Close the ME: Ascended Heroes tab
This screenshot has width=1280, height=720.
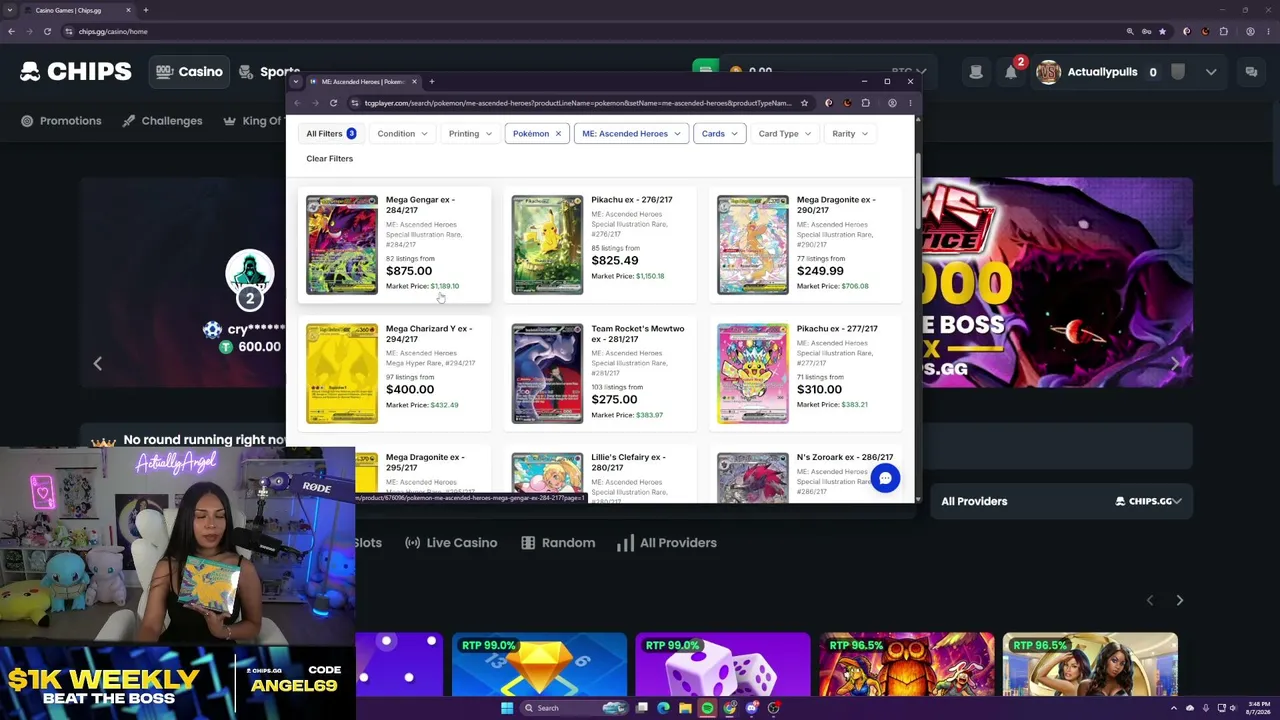pyautogui.click(x=414, y=82)
